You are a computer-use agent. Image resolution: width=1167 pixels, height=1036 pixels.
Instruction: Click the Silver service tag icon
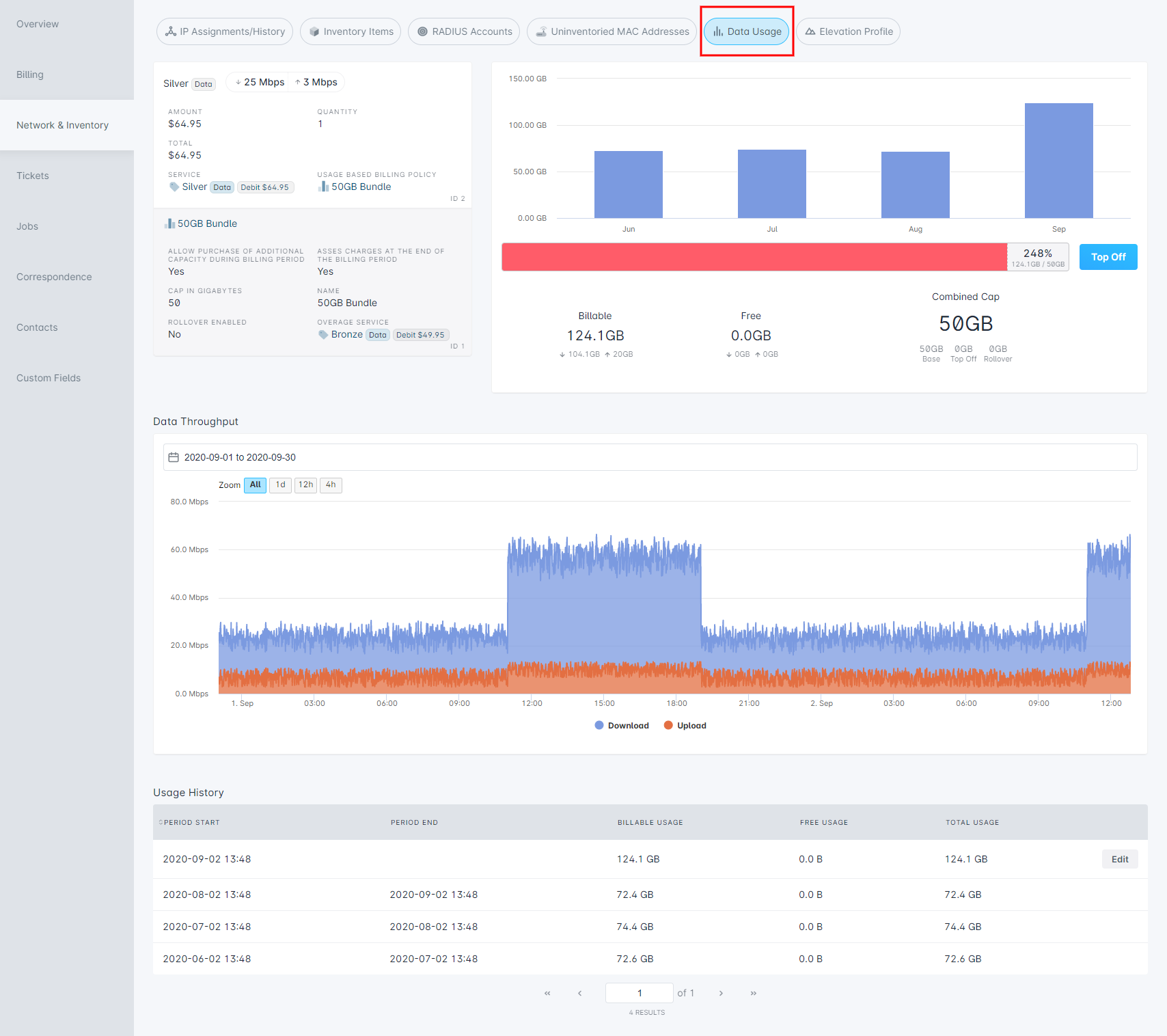click(174, 187)
